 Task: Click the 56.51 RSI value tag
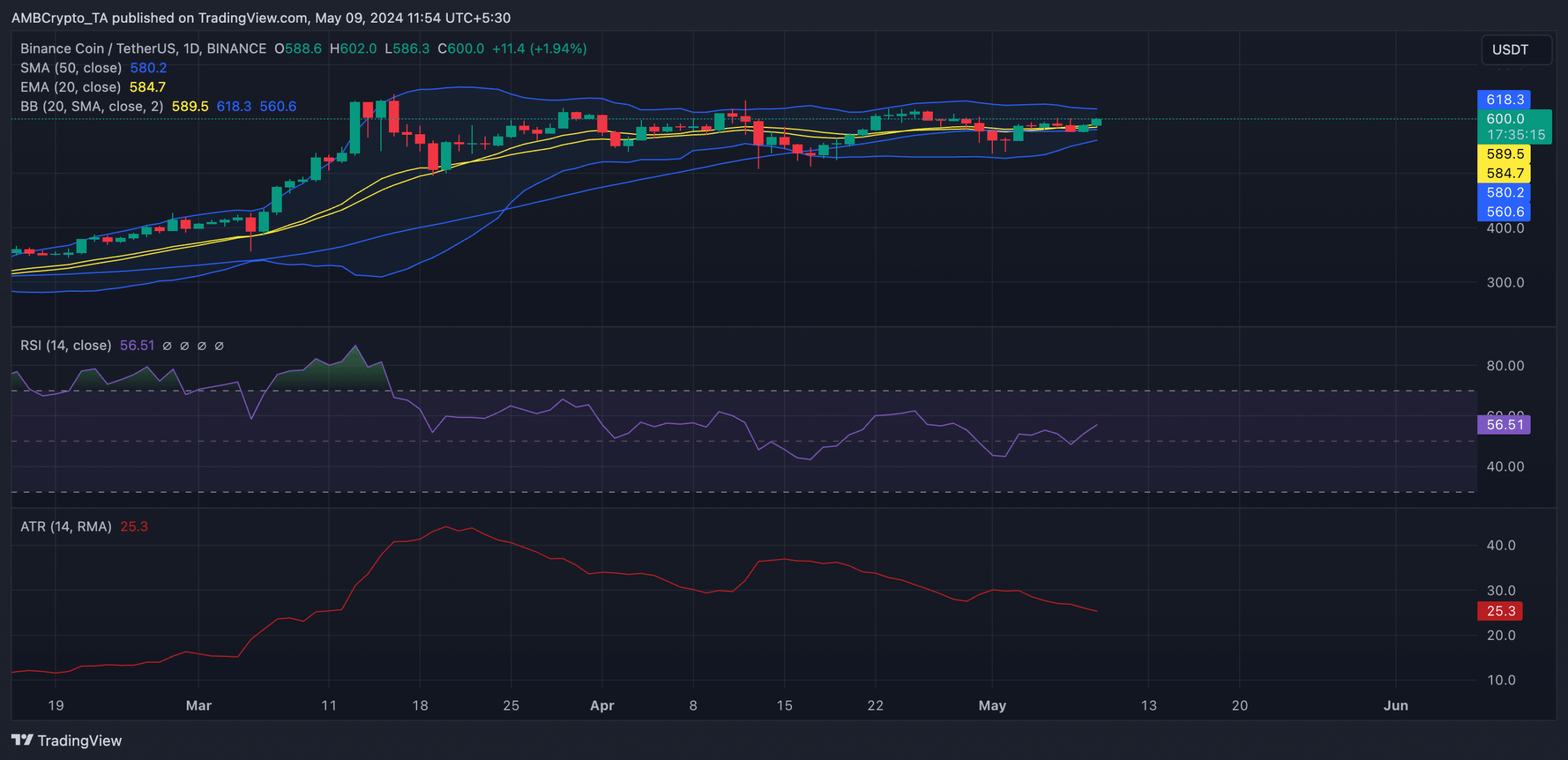pyautogui.click(x=1504, y=425)
